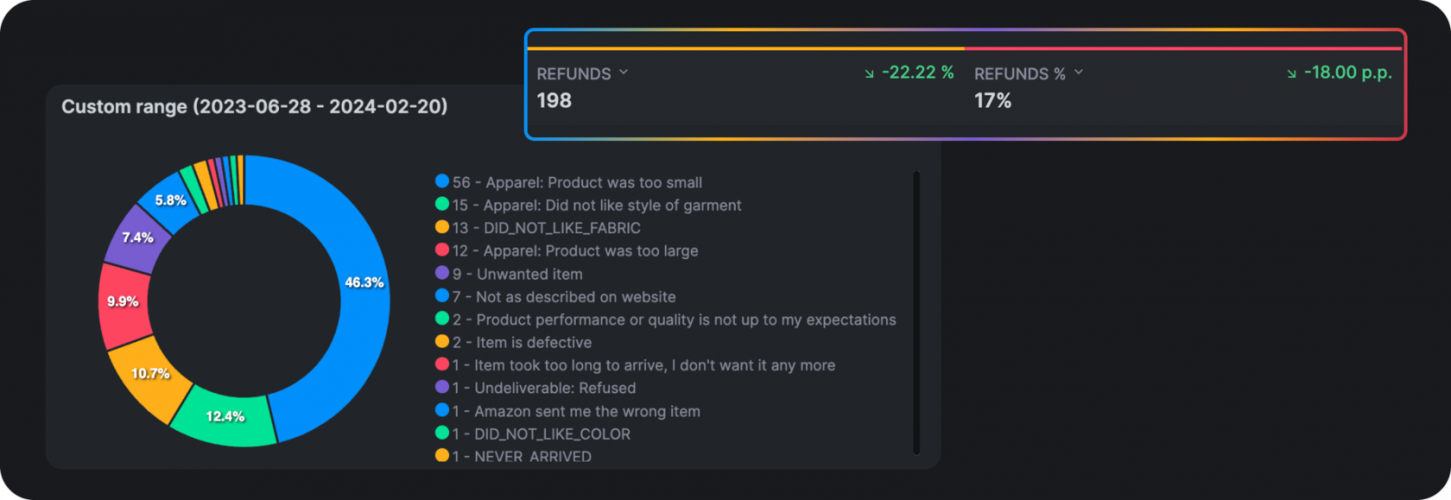Image resolution: width=1451 pixels, height=500 pixels.
Task: Click 'Undeliverable: Refused' legend entry
Action: [x=544, y=388]
